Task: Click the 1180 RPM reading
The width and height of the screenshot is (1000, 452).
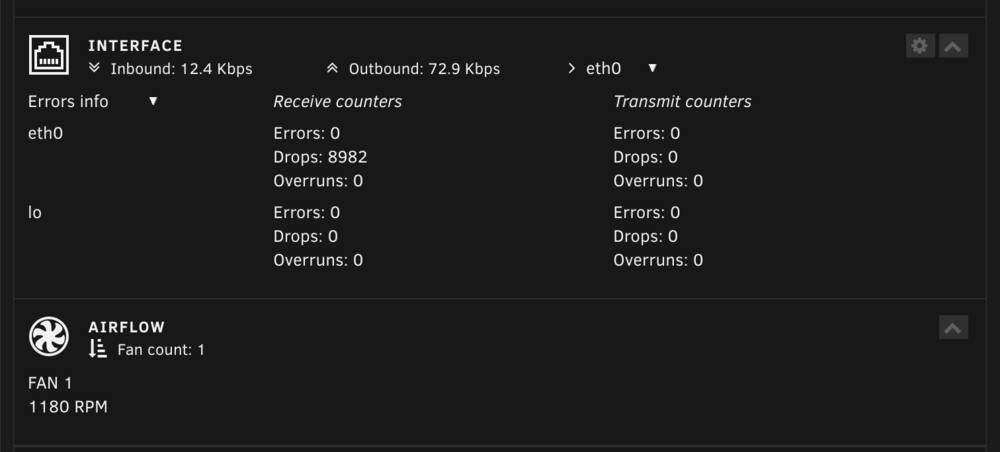Action: tap(68, 407)
